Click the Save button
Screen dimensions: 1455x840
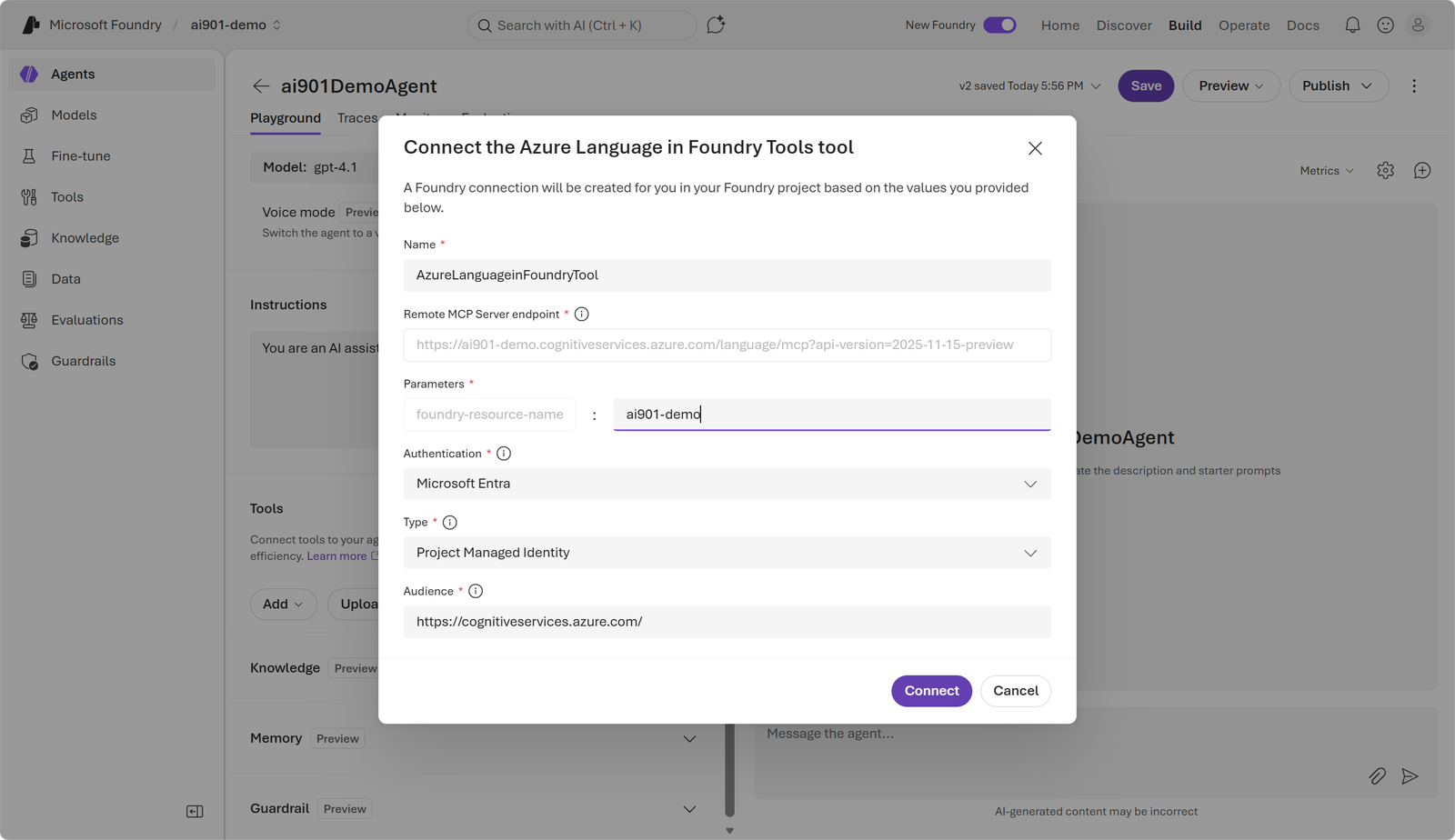[1146, 86]
